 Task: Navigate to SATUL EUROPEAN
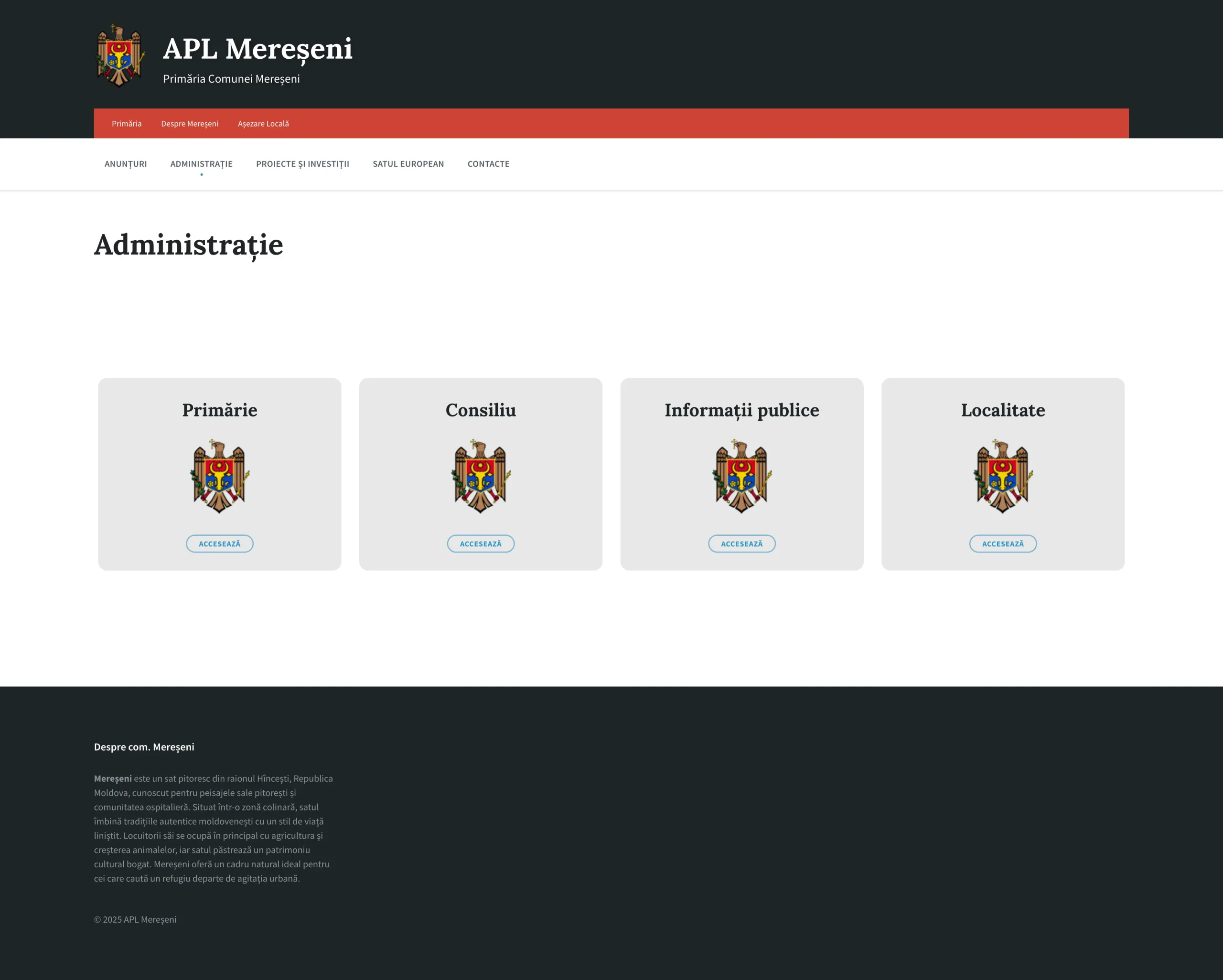point(408,164)
